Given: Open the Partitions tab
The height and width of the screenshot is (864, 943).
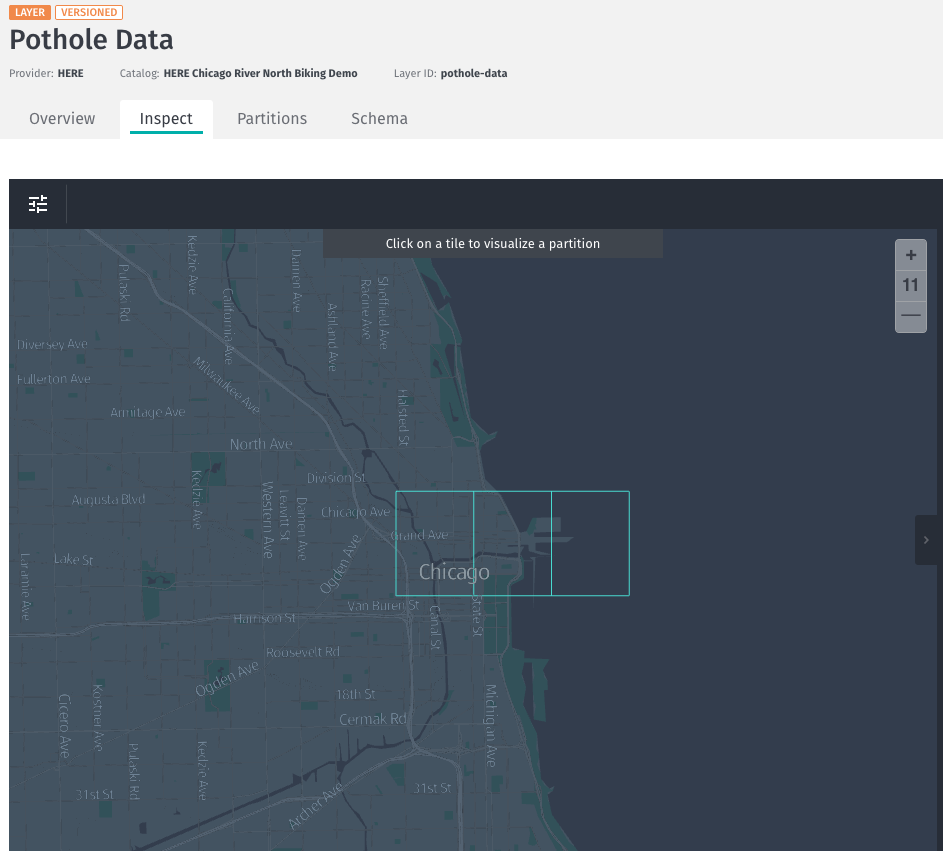Looking at the screenshot, I should (272, 118).
